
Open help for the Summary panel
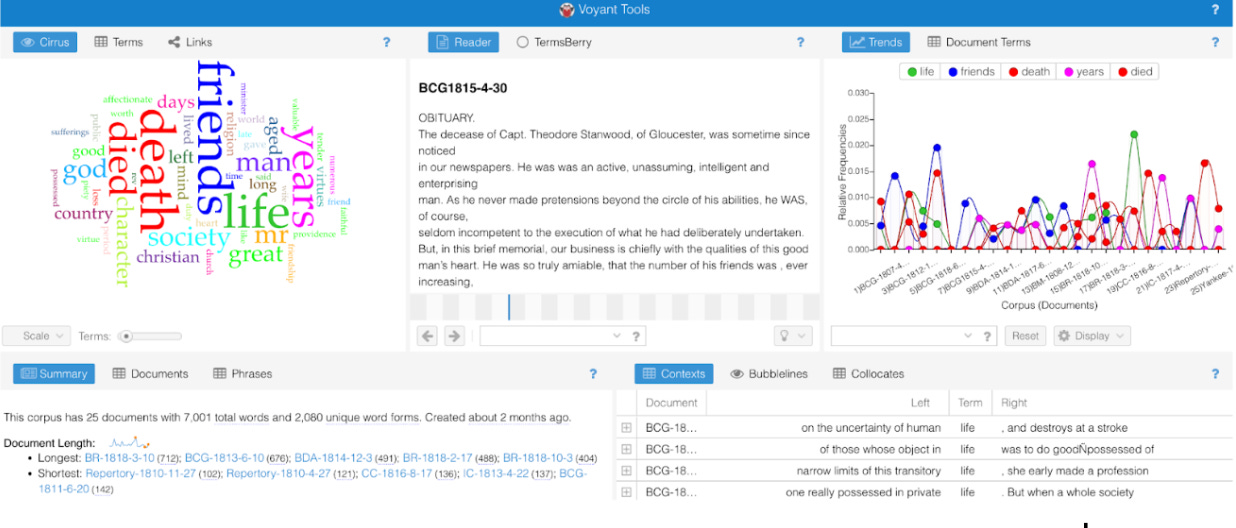[593, 374]
